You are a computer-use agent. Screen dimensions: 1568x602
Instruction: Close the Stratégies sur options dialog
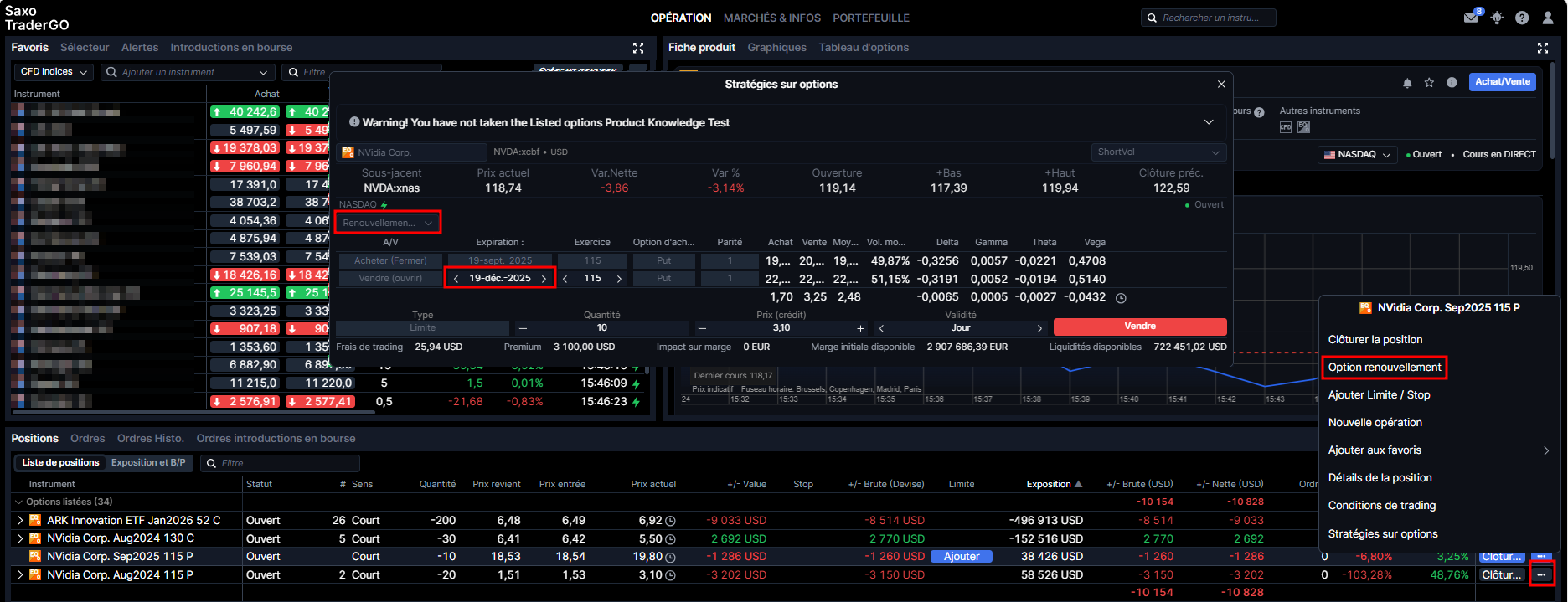point(1221,85)
